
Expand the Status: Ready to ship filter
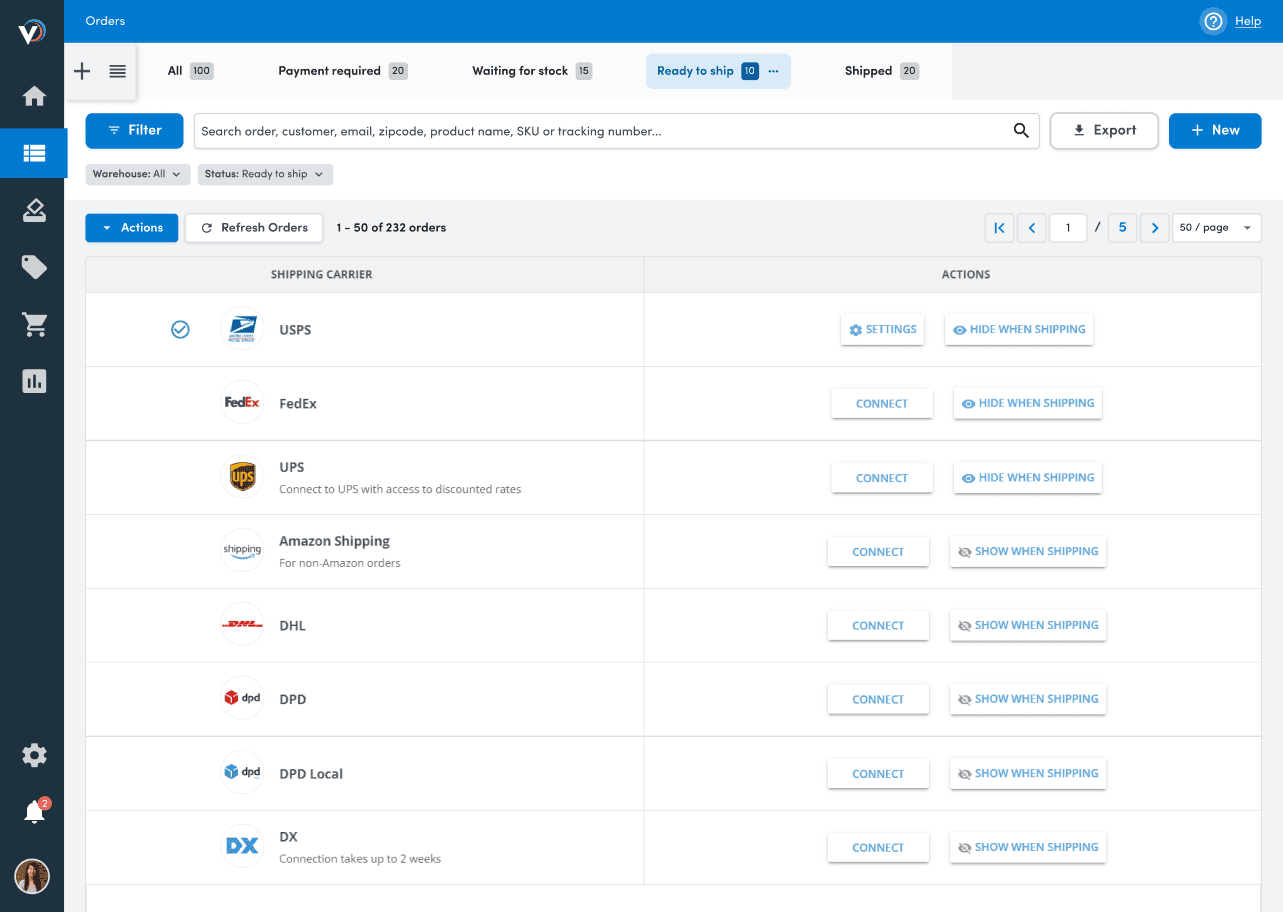[x=265, y=174]
